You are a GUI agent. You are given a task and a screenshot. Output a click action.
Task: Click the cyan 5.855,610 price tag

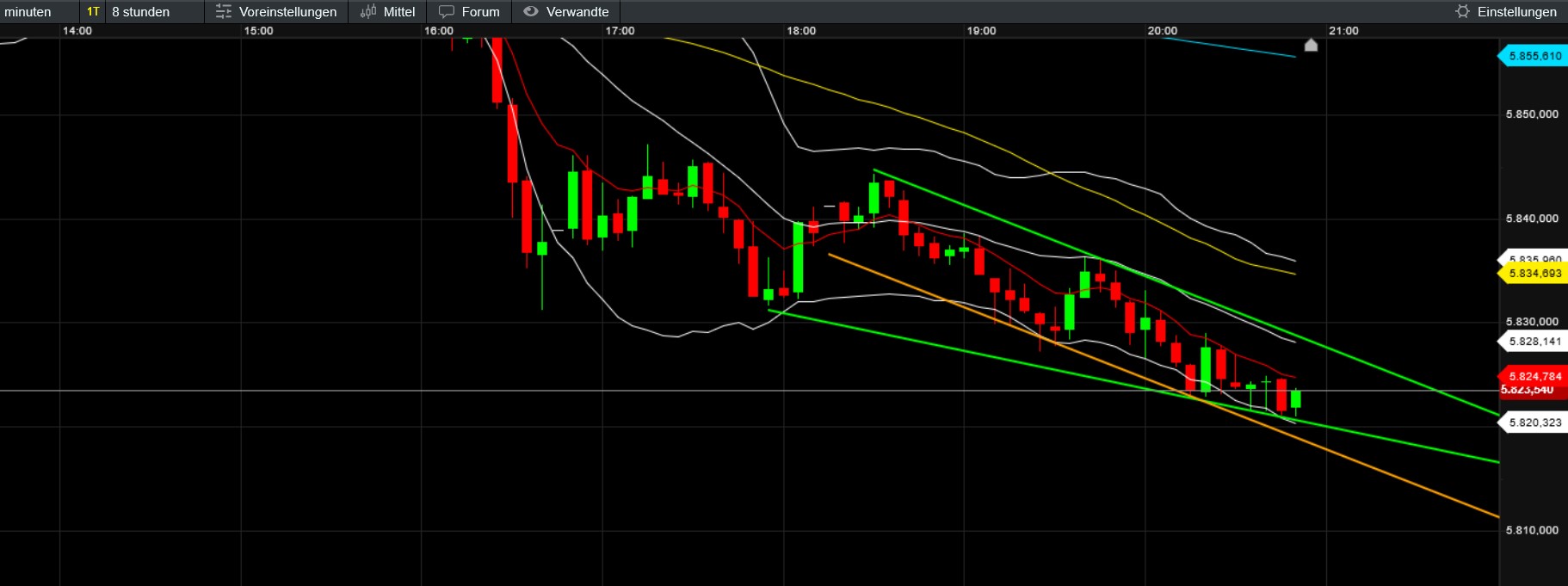pos(1533,56)
